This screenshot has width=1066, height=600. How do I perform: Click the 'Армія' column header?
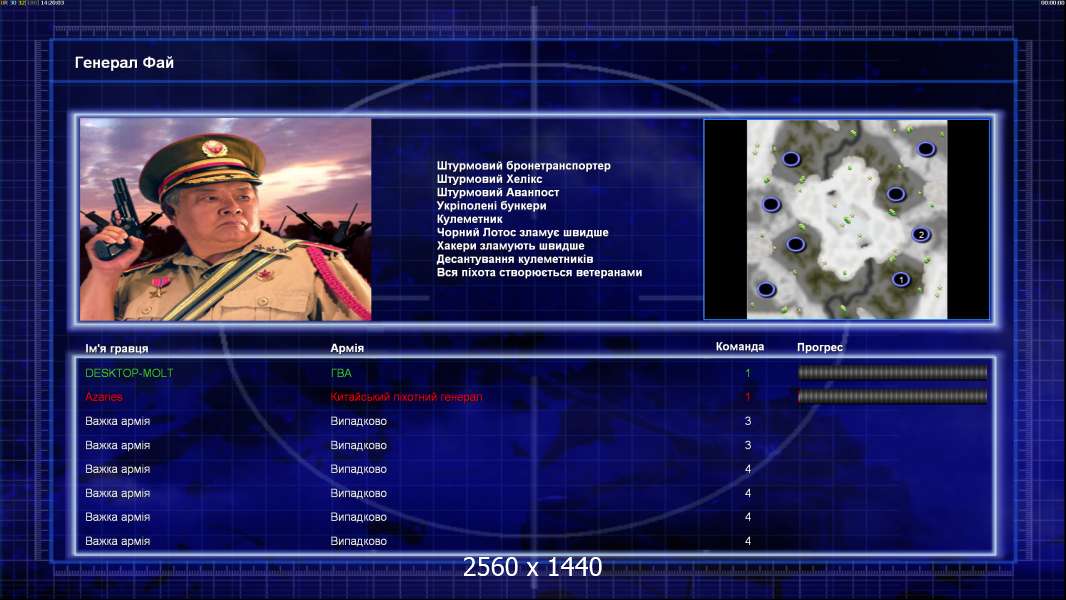(347, 348)
